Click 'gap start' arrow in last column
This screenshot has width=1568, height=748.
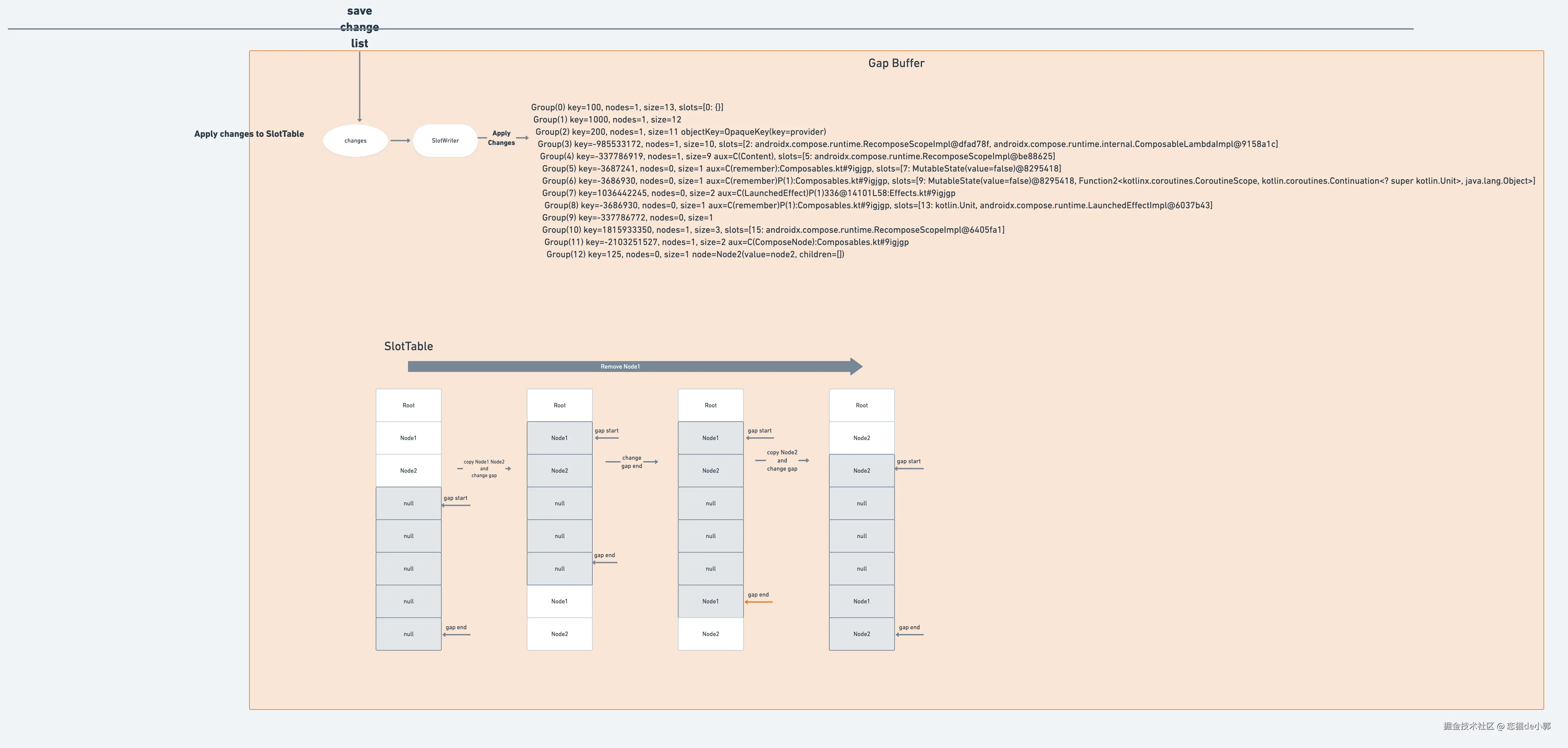click(909, 468)
